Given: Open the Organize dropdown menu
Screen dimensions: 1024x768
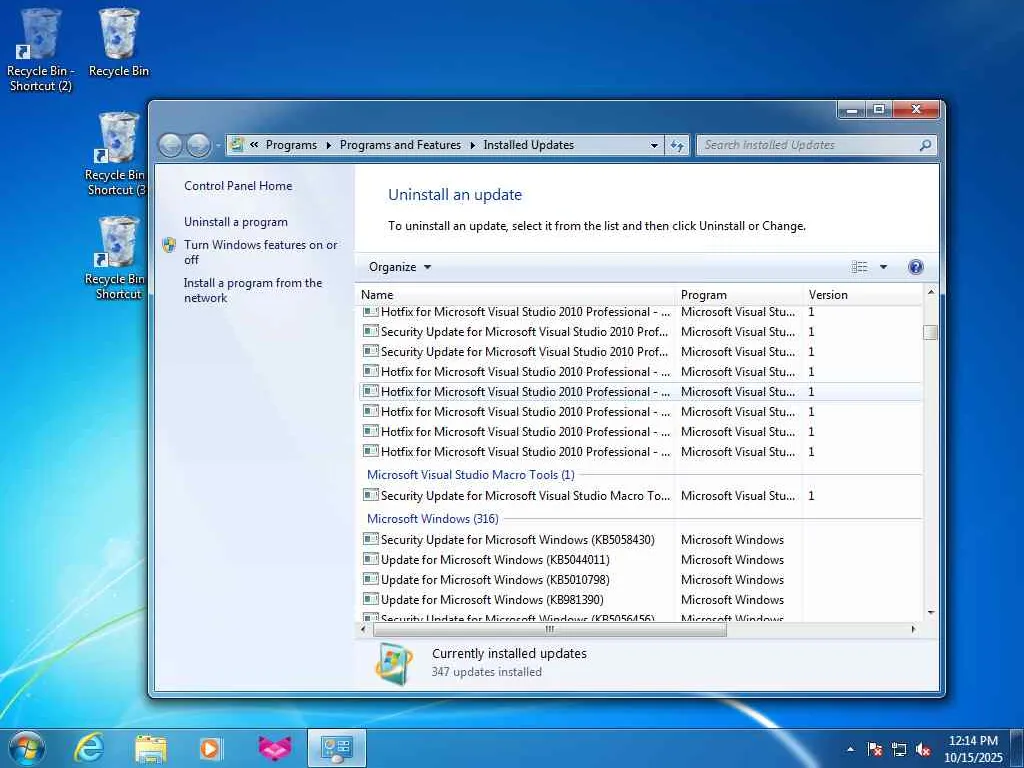Looking at the screenshot, I should coord(400,266).
